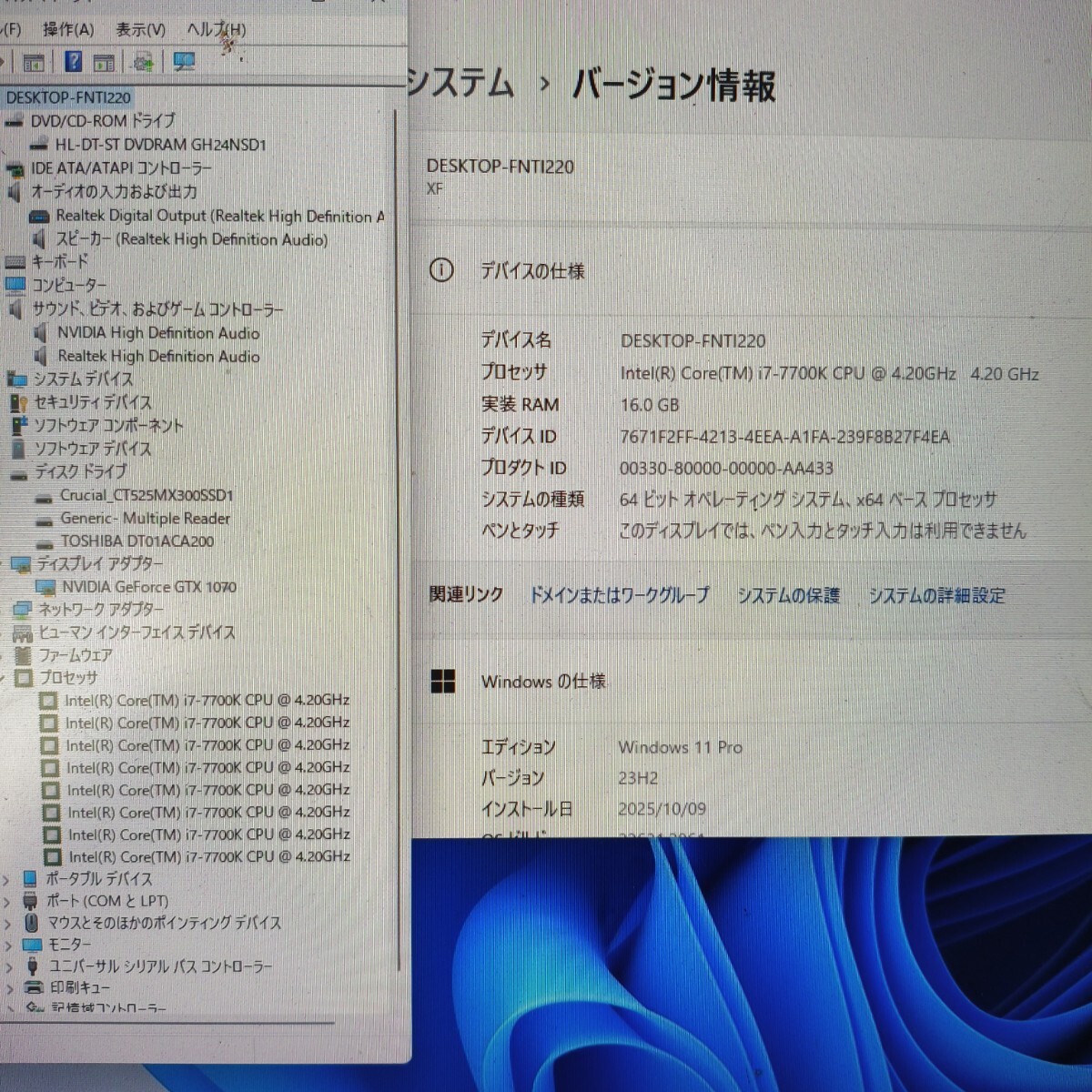Open the ドメインまたはワークグループ link
The width and height of the screenshot is (1092, 1092).
click(x=620, y=595)
